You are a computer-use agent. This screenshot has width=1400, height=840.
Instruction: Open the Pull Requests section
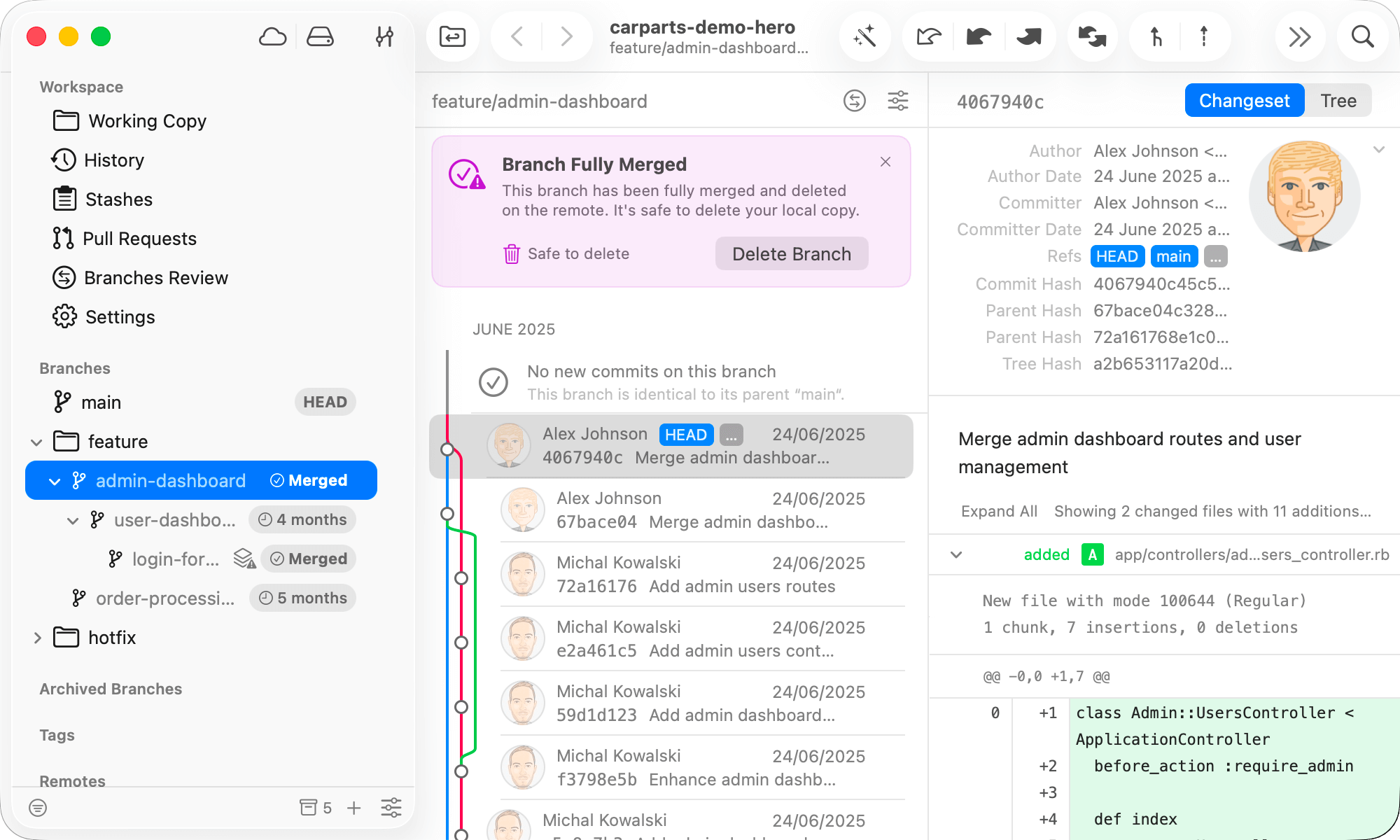click(x=140, y=238)
